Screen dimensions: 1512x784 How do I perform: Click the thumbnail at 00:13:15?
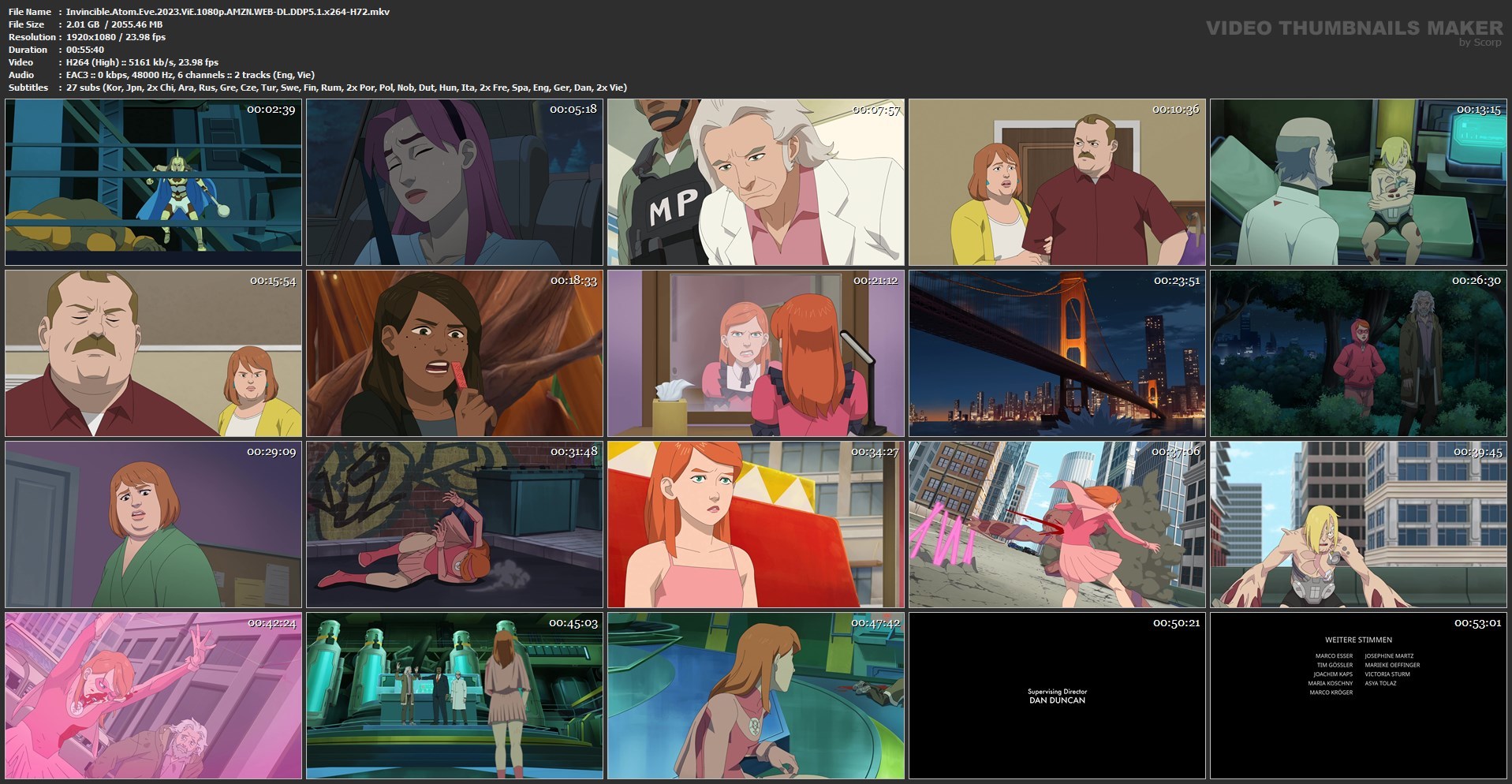[1359, 182]
